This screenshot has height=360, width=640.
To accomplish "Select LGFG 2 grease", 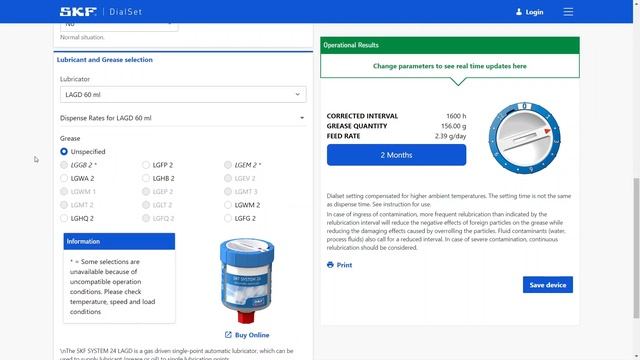I will (228, 218).
